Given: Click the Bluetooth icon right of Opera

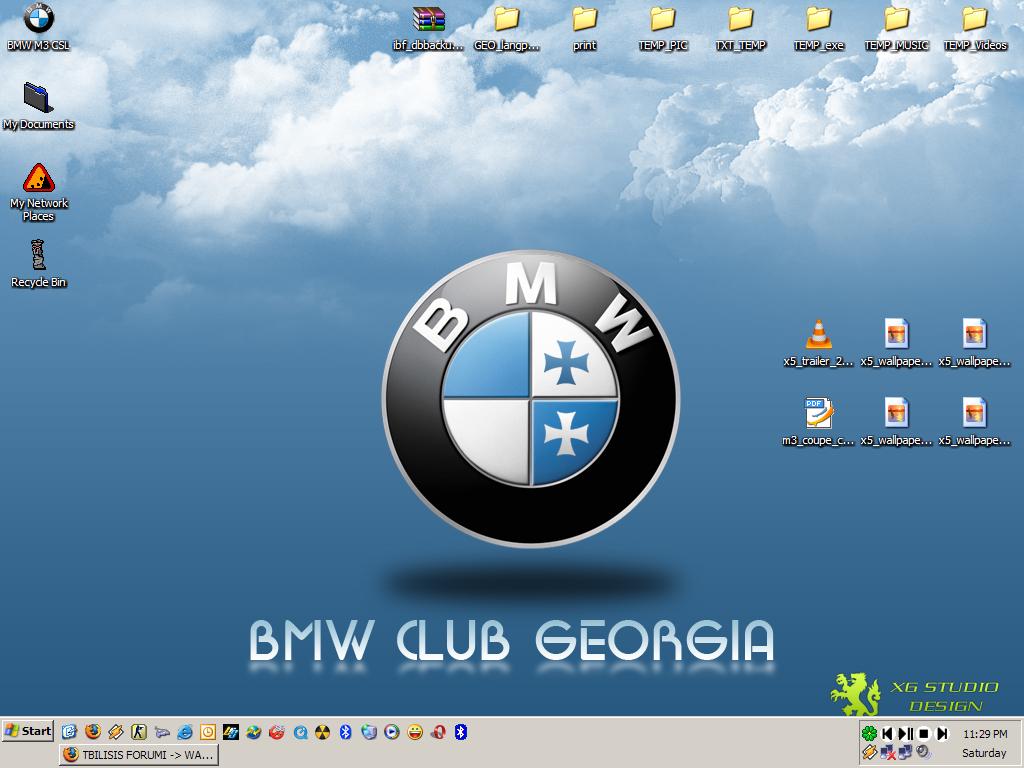Looking at the screenshot, I should point(461,732).
